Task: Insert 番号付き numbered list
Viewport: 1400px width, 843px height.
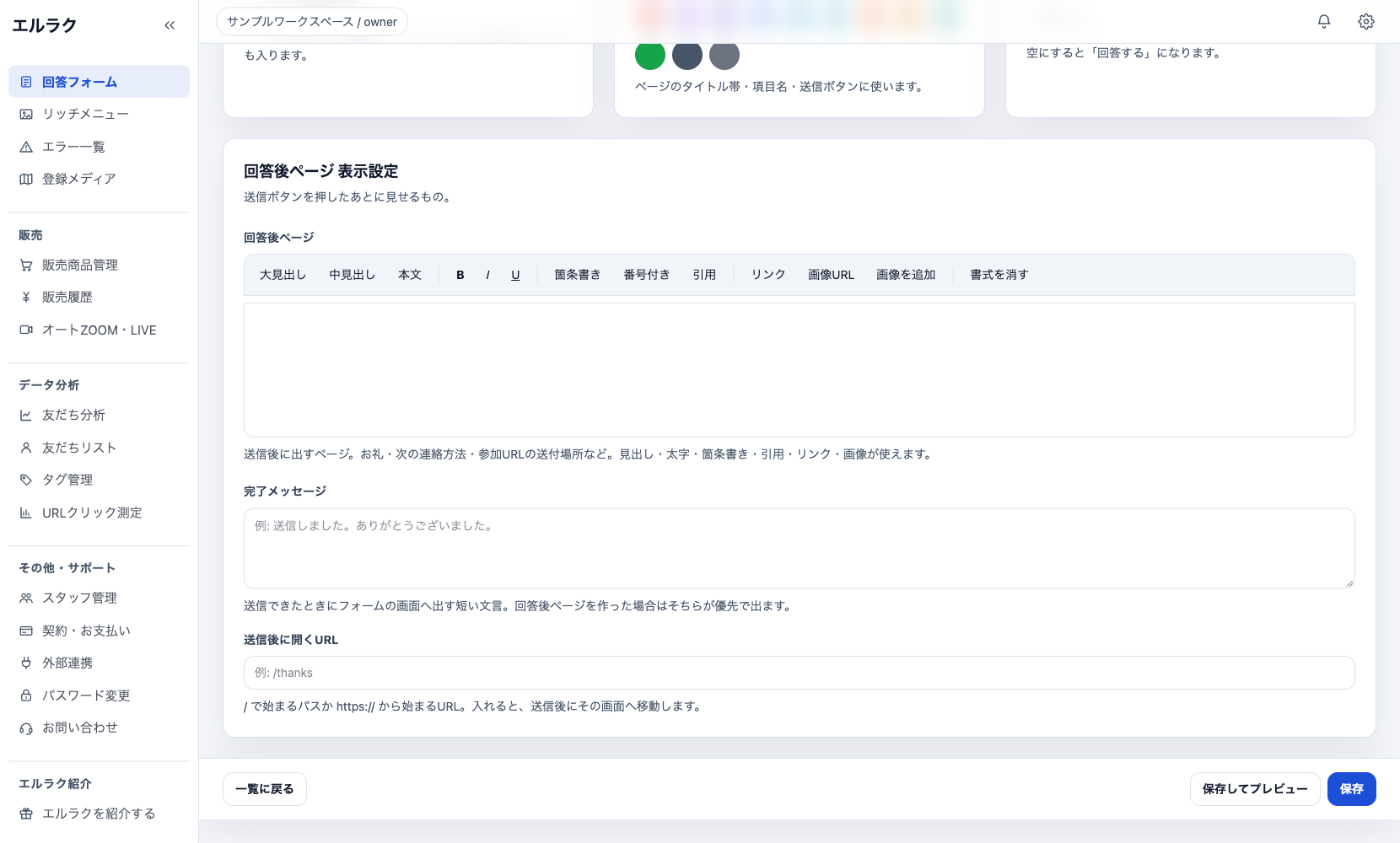Action: point(647,275)
